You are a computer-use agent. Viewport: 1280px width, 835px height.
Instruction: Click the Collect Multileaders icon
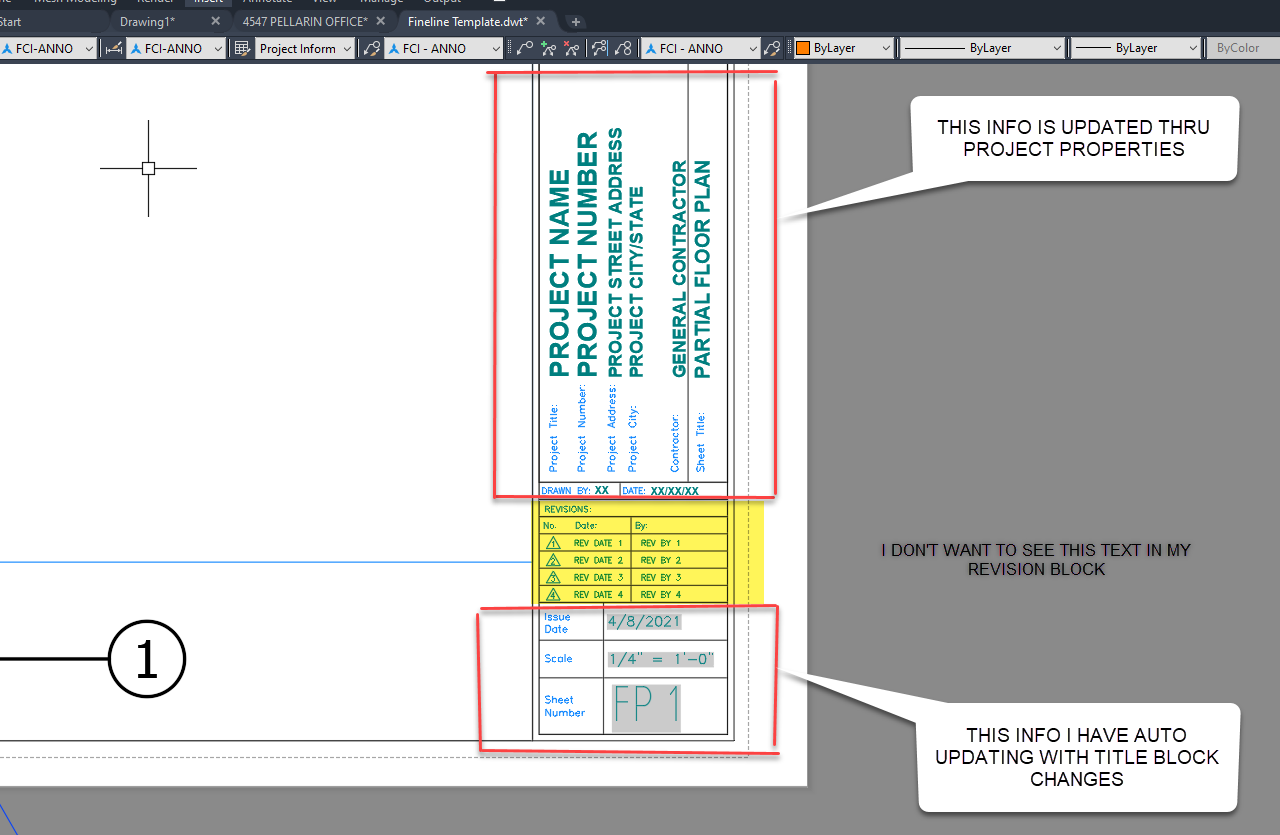623,48
